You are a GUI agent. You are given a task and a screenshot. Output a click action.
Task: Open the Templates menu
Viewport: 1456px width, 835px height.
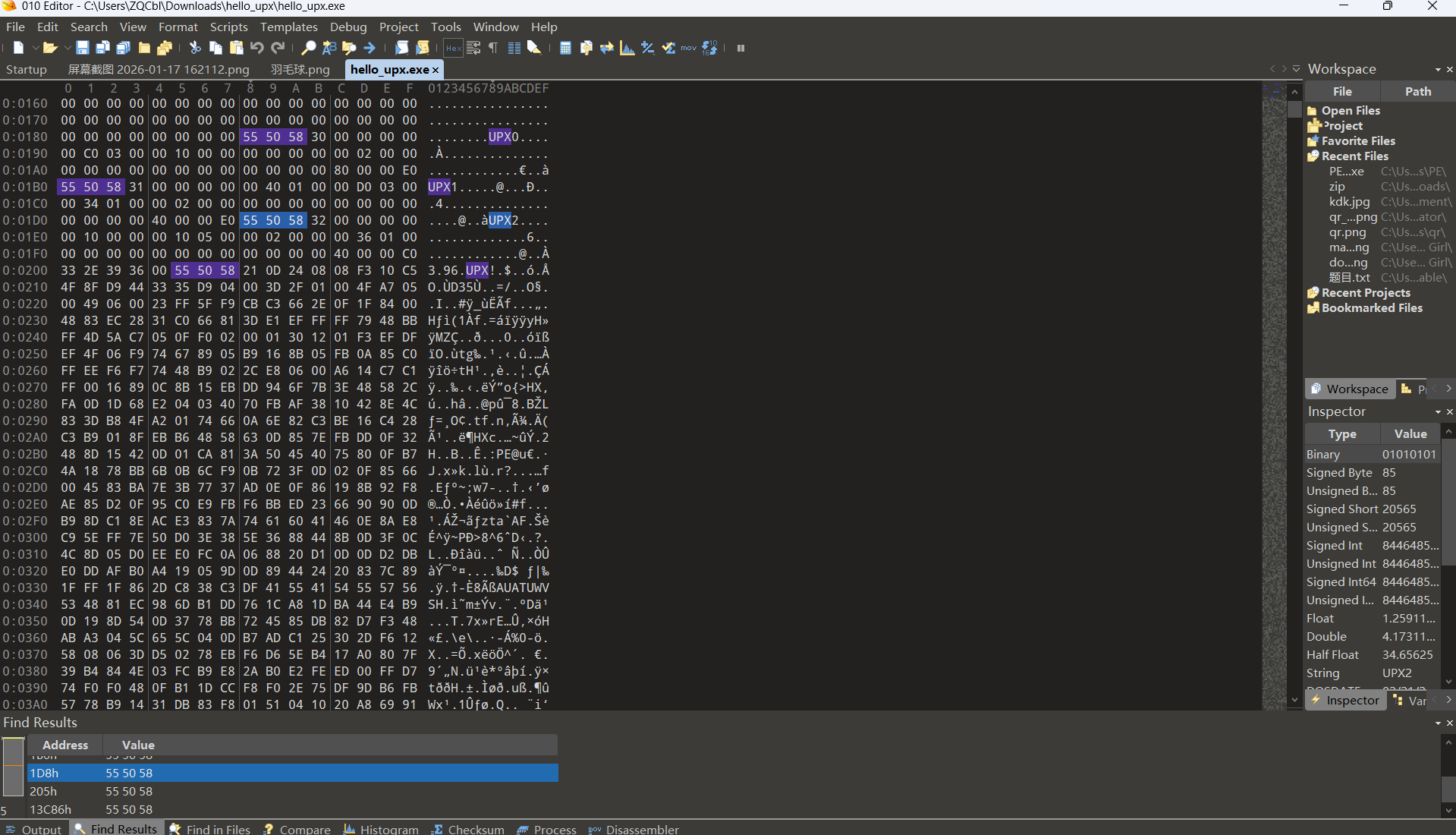288,27
